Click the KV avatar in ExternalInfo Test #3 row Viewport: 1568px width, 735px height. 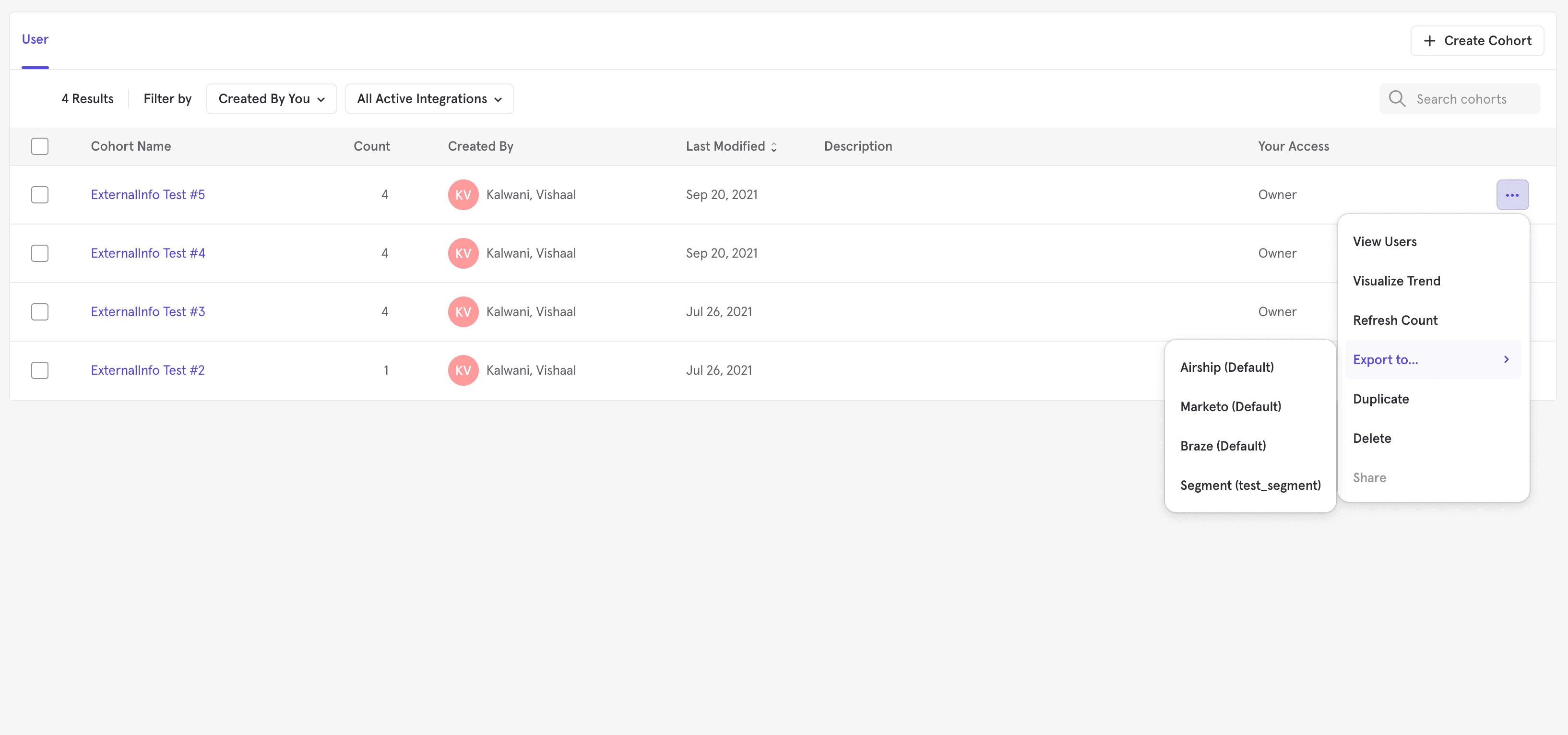463,311
